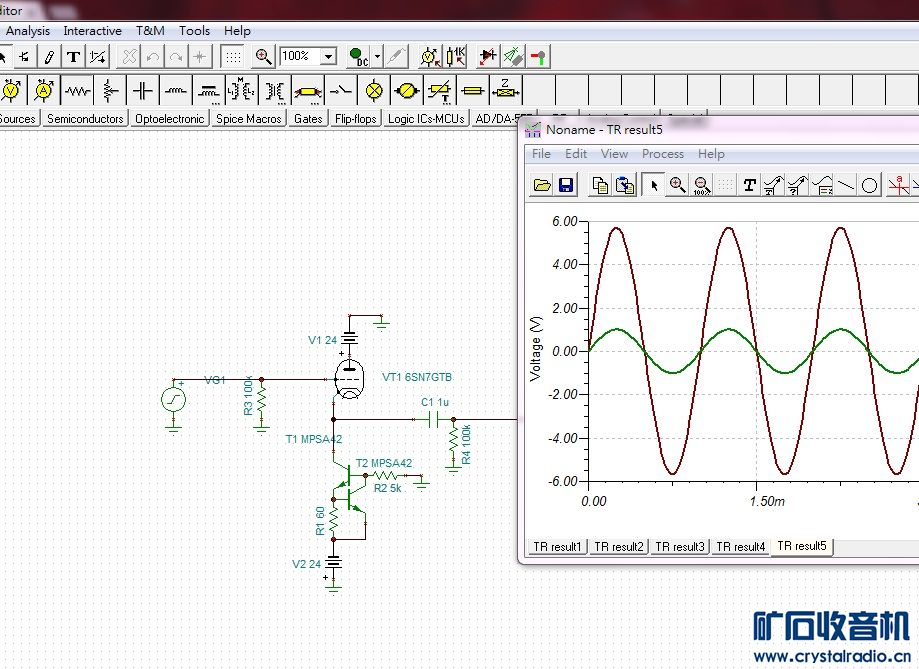The image size is (919, 669).
Task: Switch to the Semiconductors component tab
Action: tap(85, 118)
